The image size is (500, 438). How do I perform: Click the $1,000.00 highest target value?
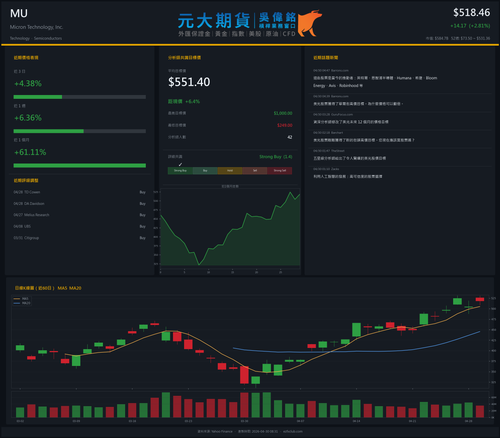click(x=283, y=113)
